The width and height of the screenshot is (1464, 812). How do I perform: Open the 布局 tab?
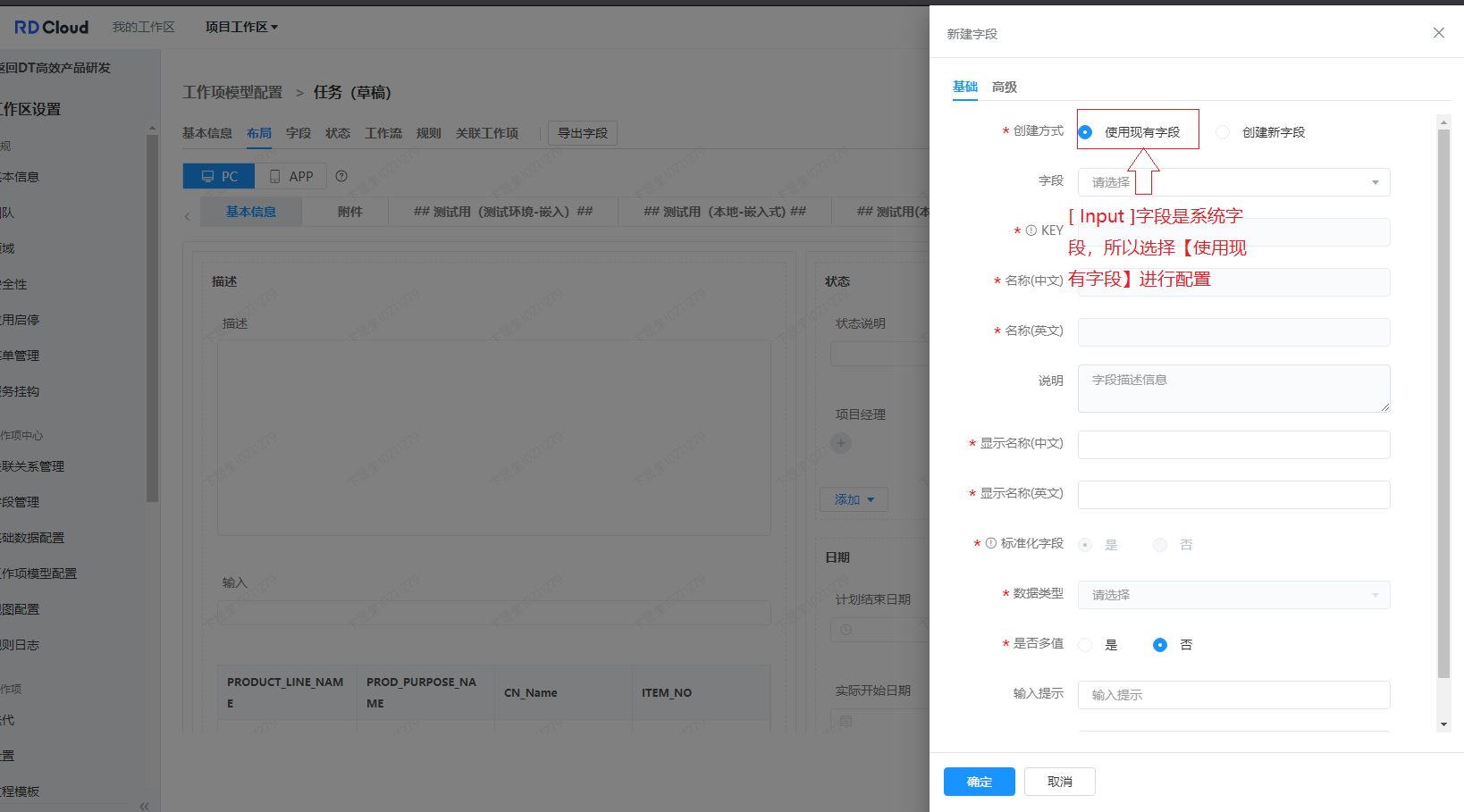point(259,133)
